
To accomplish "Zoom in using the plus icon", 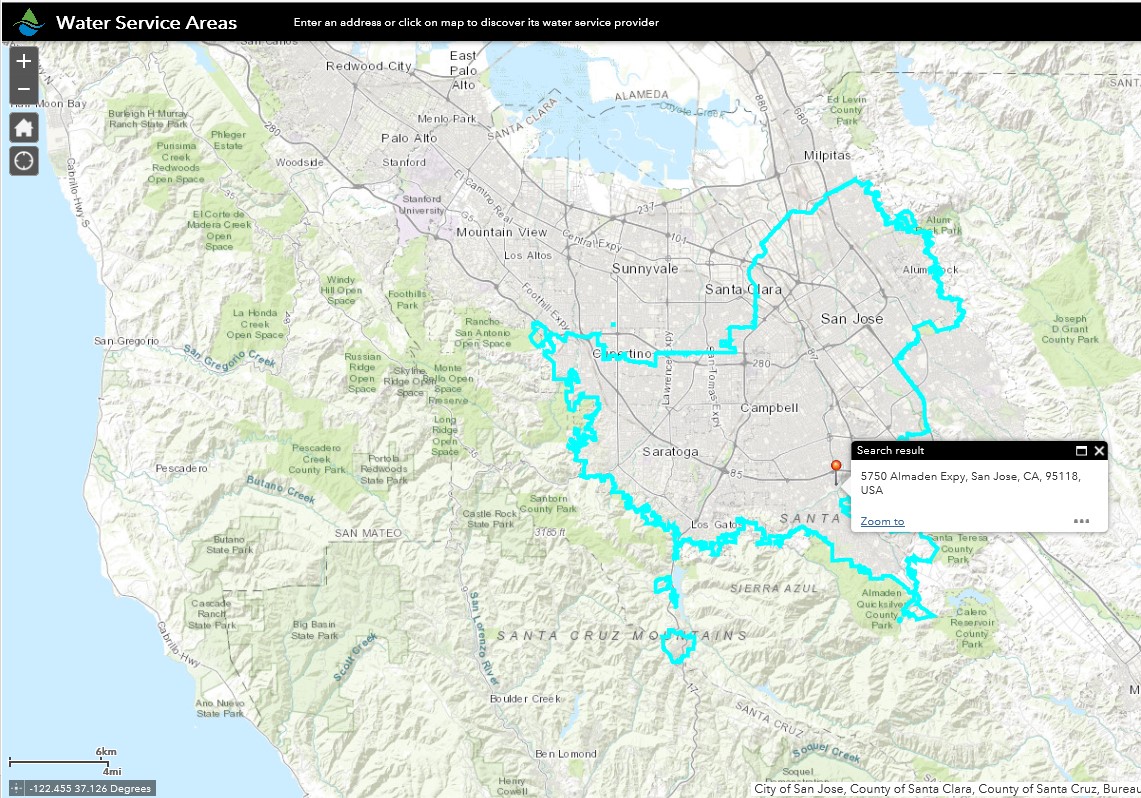I will point(23,61).
